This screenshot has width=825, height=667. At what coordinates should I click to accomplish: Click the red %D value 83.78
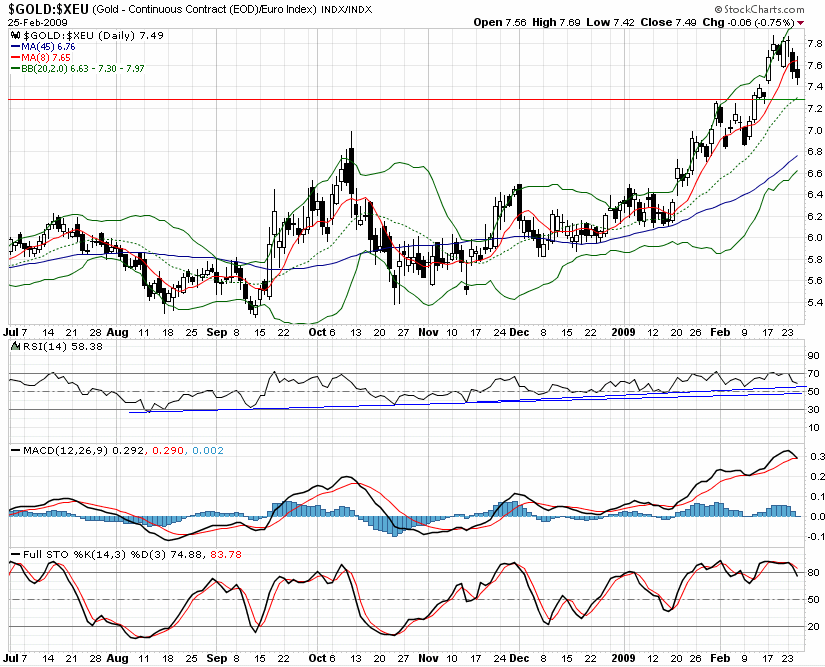[226, 554]
